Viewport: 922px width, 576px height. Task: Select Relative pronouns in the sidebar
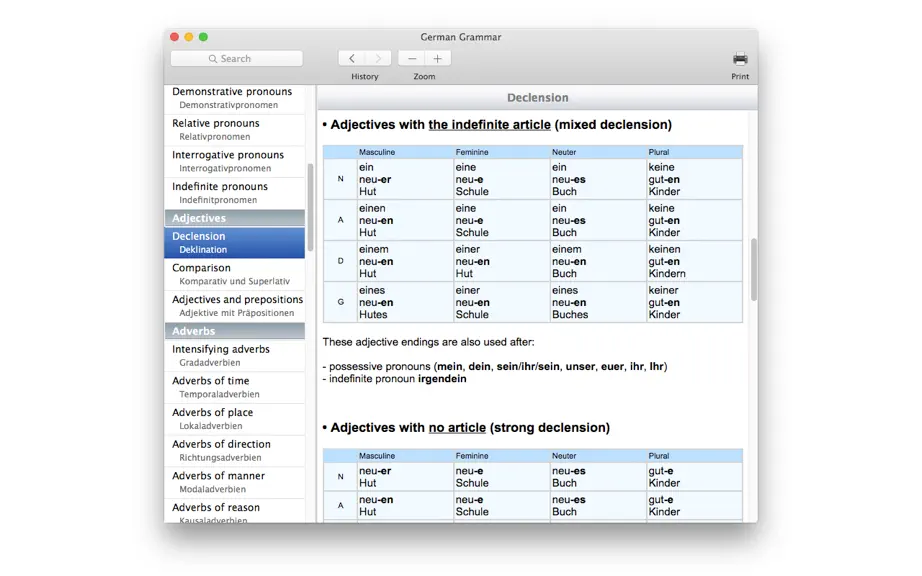click(235, 130)
